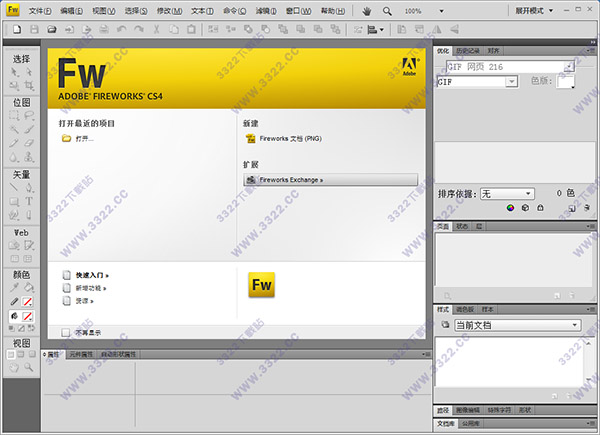Collapse the right panel dock arrows
600x435 pixels.
click(593, 42)
